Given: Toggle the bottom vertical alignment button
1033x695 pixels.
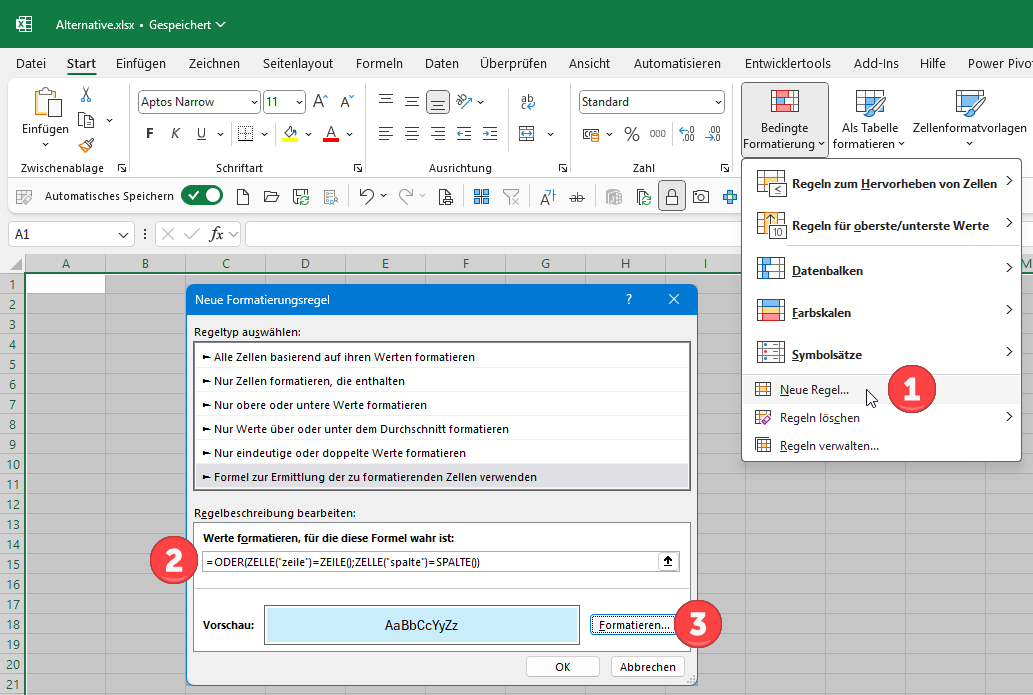Looking at the screenshot, I should (437, 102).
